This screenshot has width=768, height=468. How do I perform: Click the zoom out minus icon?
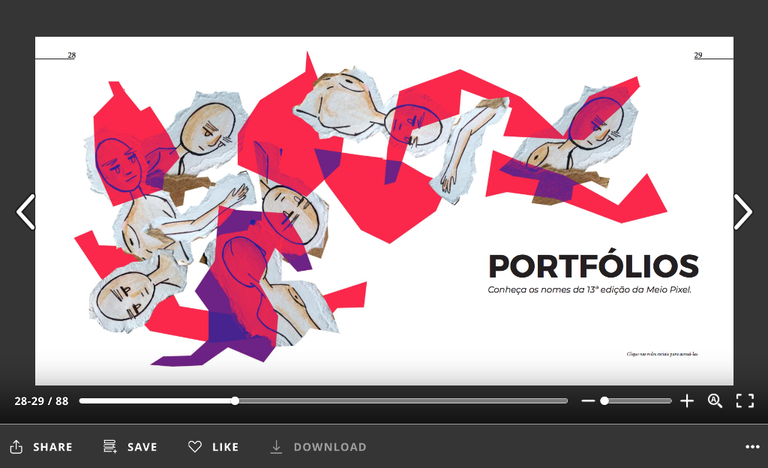588,401
